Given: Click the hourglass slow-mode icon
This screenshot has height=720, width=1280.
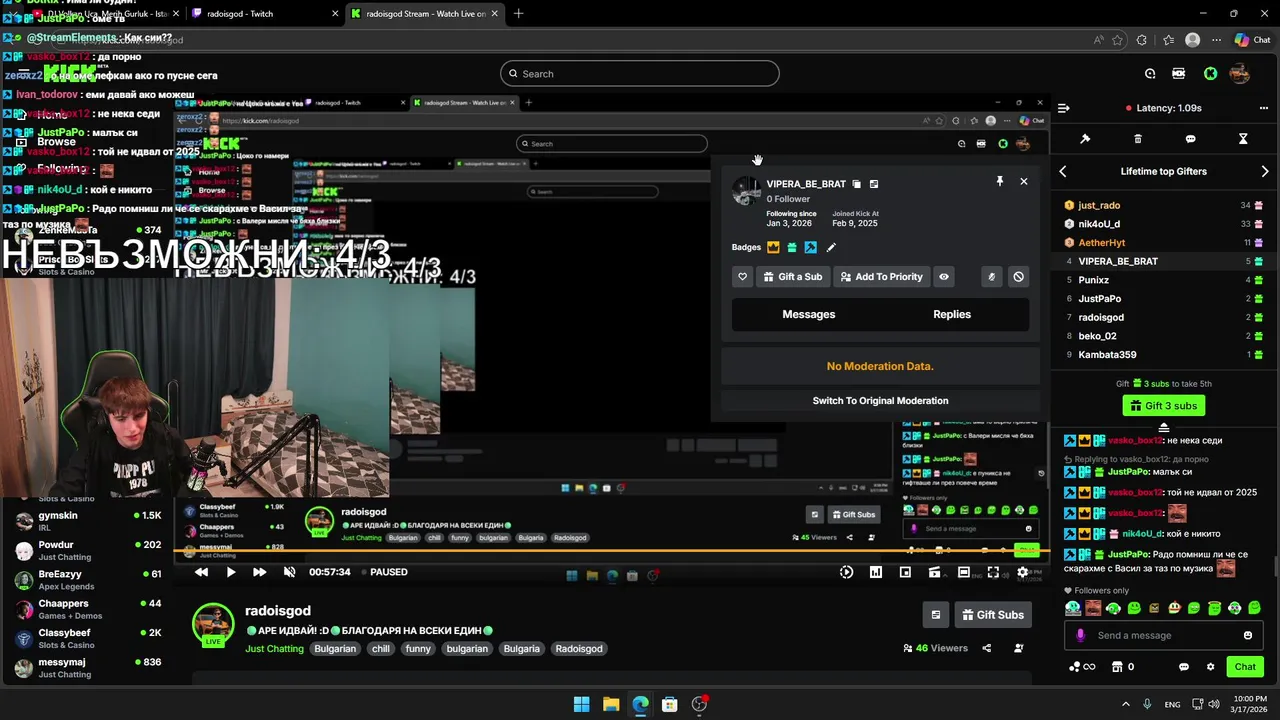Looking at the screenshot, I should pyautogui.click(x=1243, y=139).
